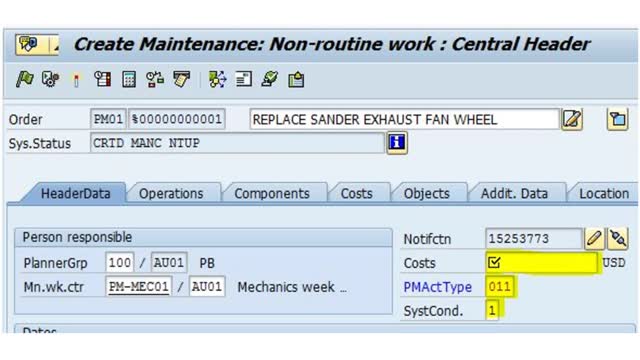Click the scheduling green arrows icon
This screenshot has height=360, width=640.
coord(218,79)
